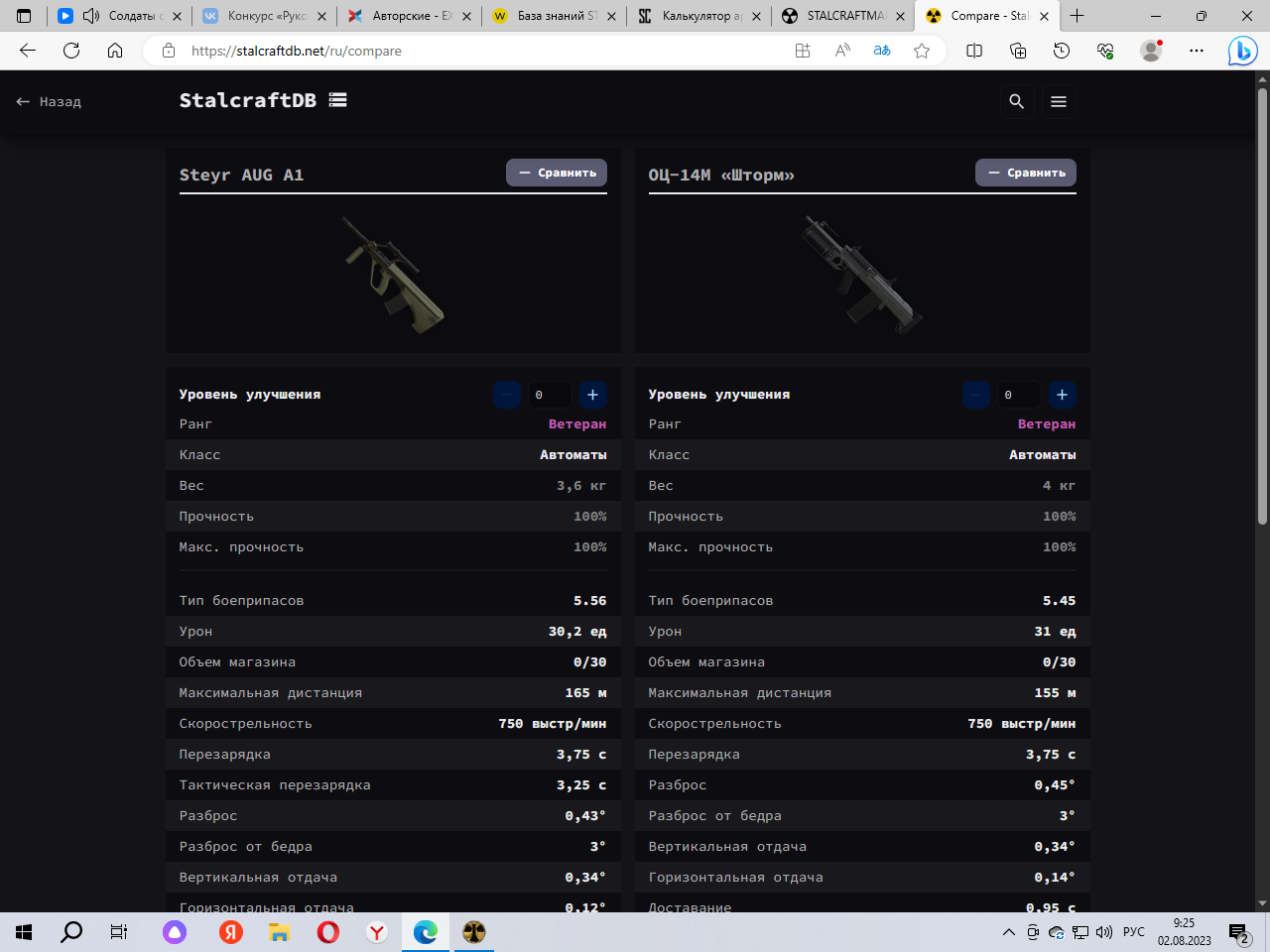Open the Bing chat sidebar button
Viewport: 1270px width, 952px height.
click(x=1242, y=51)
